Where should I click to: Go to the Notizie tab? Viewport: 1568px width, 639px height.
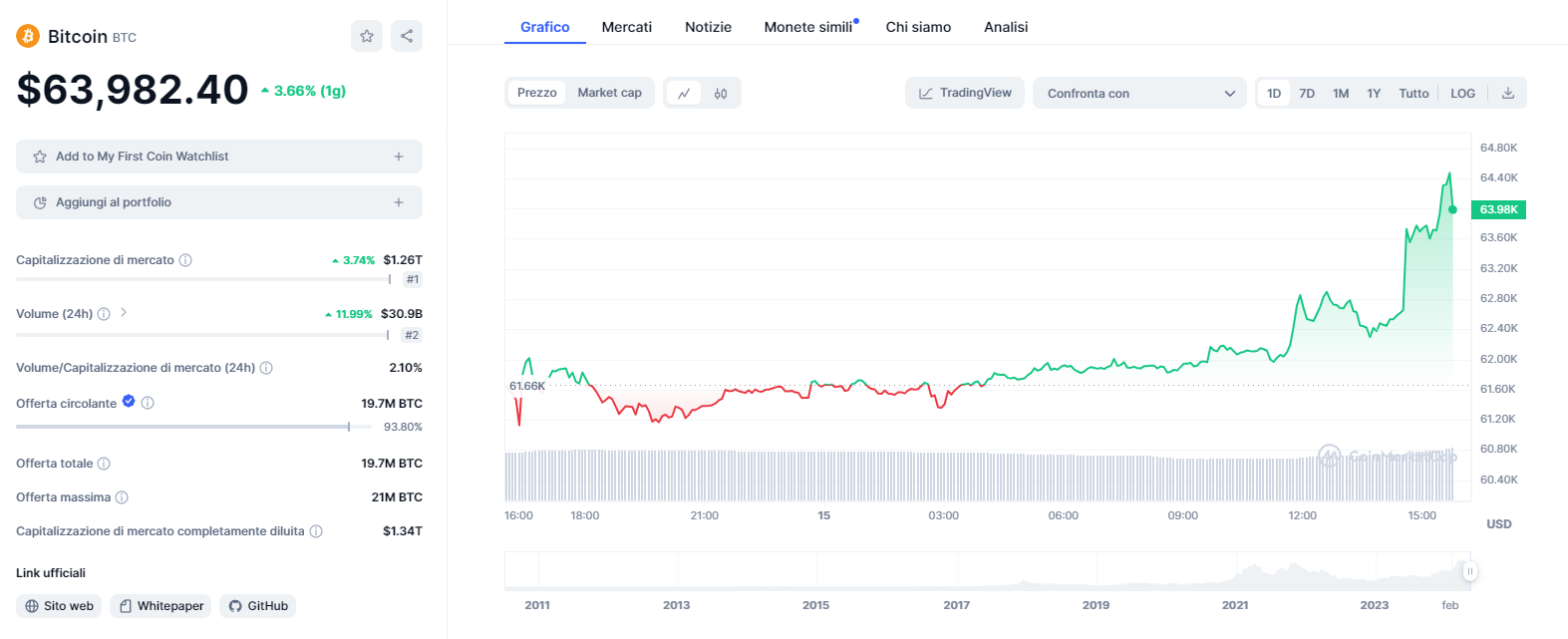point(708,27)
